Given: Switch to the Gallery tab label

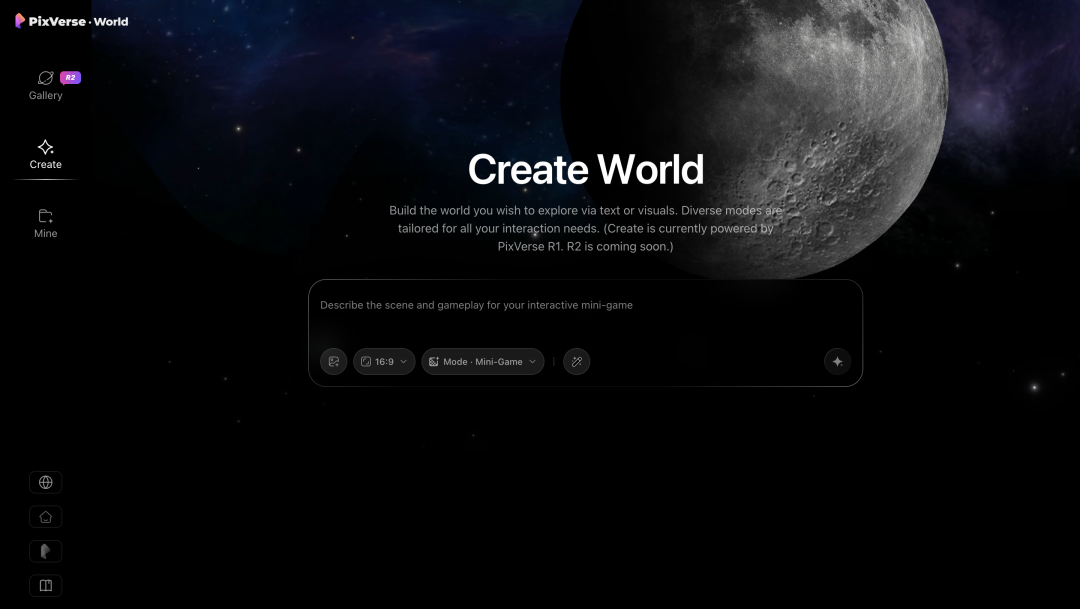Looking at the screenshot, I should (x=45, y=96).
